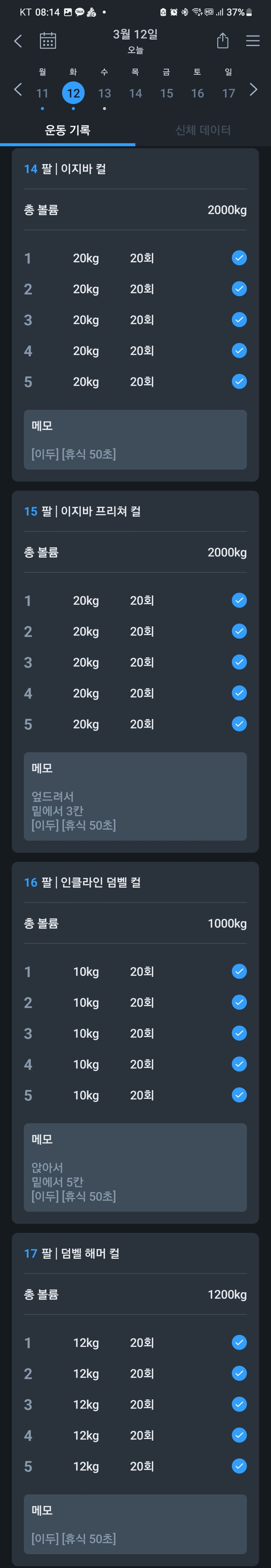The image size is (271, 1568).
Task: Toggle set 2 checkmark of 덤벨 해머 컬
Action: [x=239, y=1373]
